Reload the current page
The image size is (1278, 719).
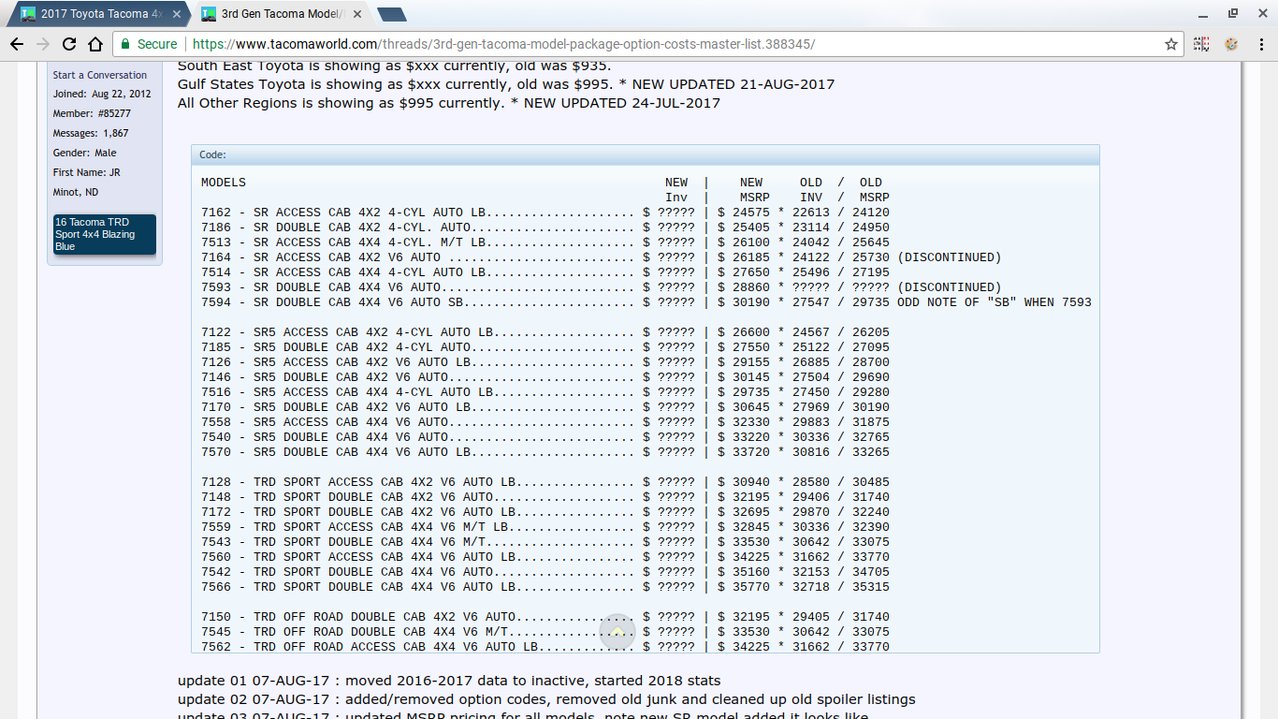[x=69, y=44]
